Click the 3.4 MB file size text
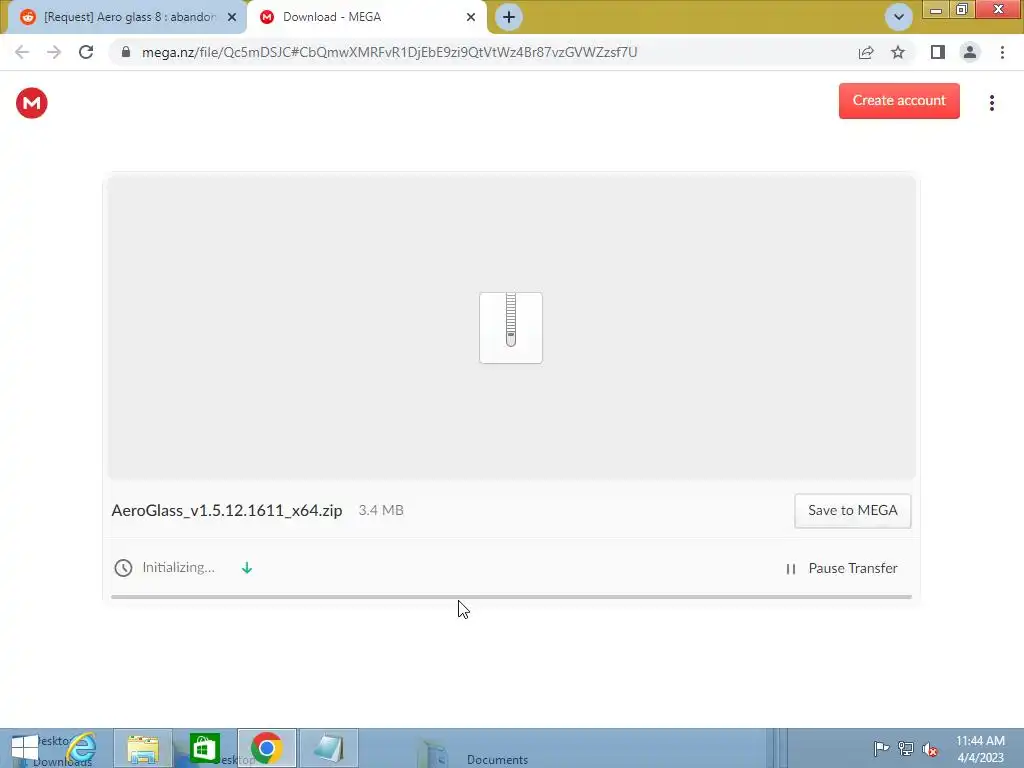The image size is (1024, 768). pos(381,510)
